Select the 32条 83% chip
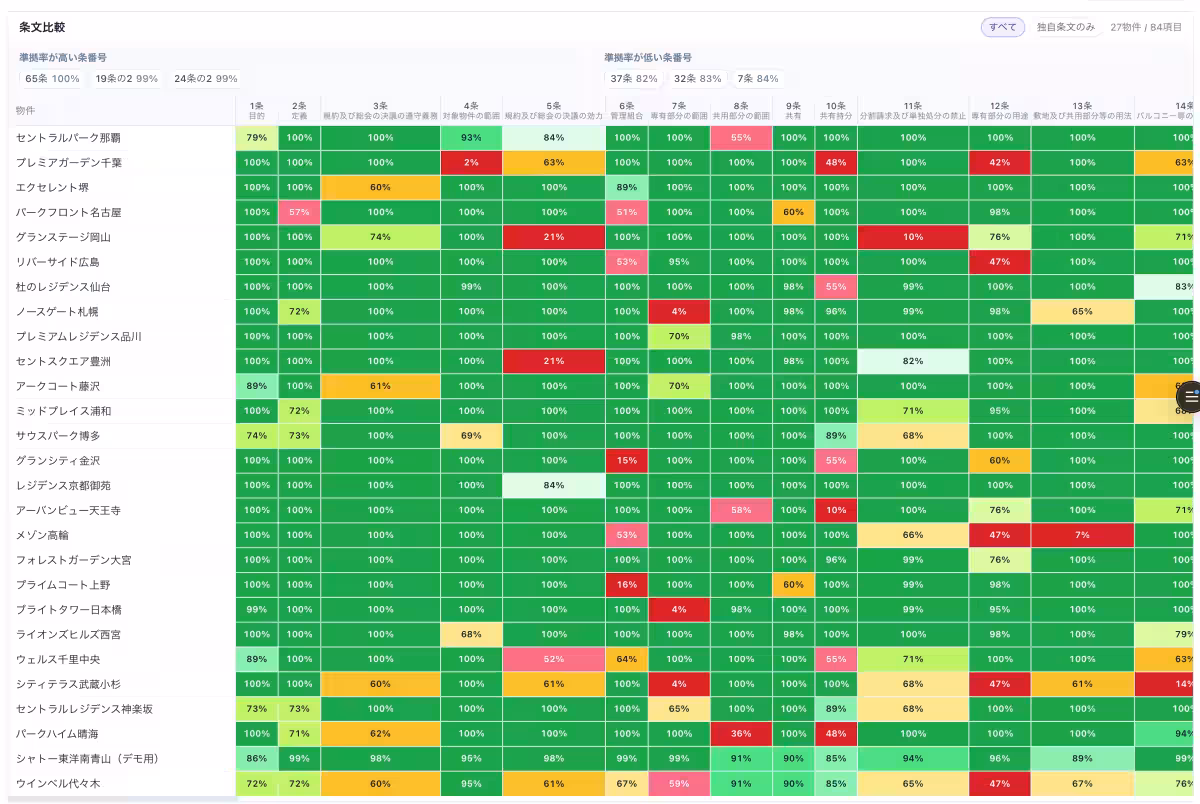 click(697, 79)
